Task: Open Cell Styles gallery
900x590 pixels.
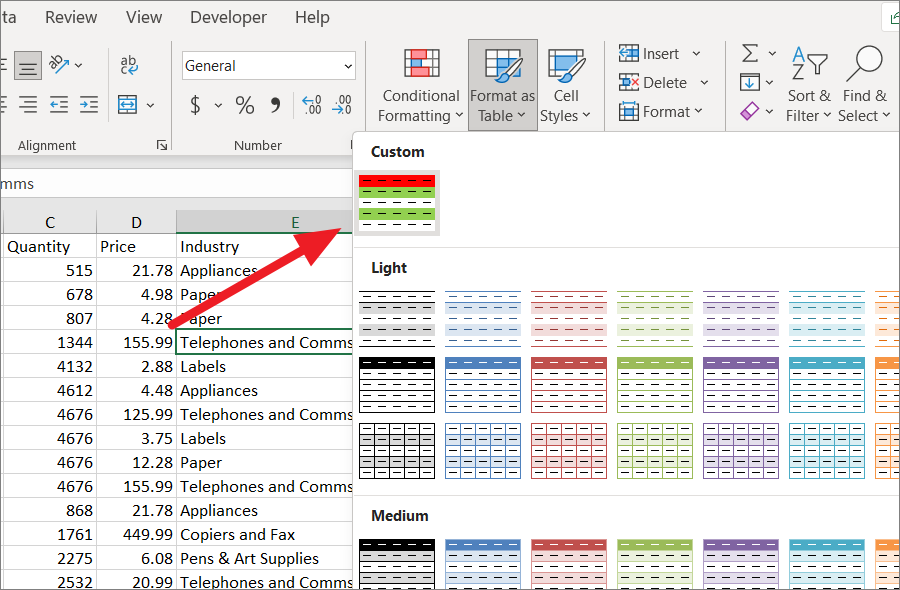Action: click(x=565, y=85)
